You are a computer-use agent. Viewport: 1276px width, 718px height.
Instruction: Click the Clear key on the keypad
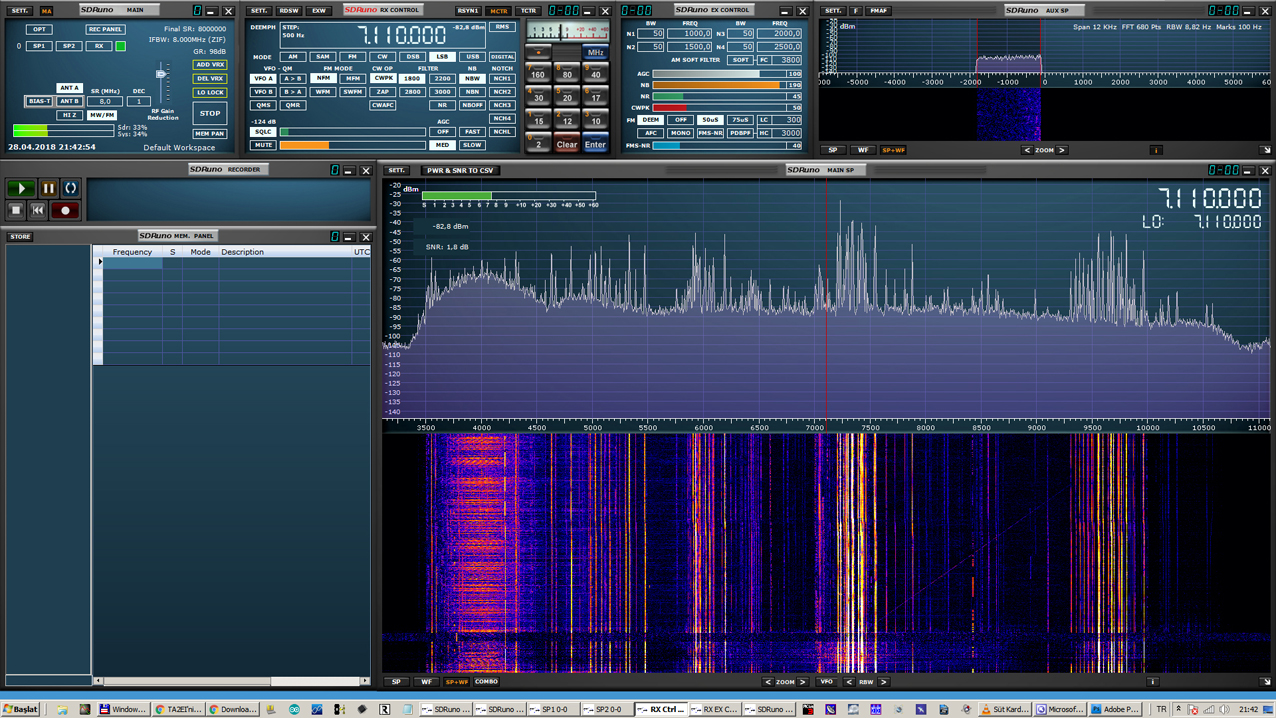tap(567, 144)
